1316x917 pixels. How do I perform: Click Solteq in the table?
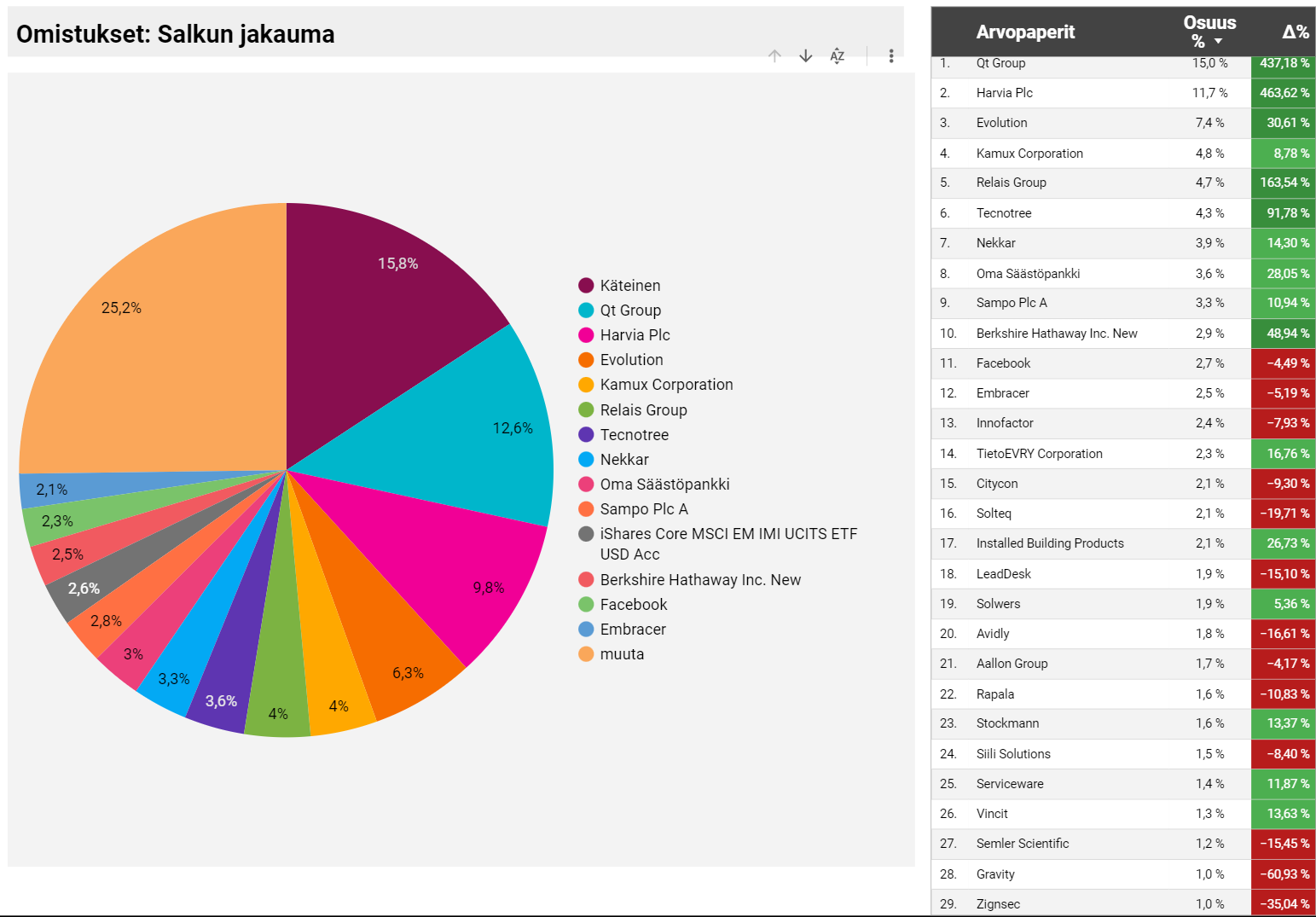point(994,514)
